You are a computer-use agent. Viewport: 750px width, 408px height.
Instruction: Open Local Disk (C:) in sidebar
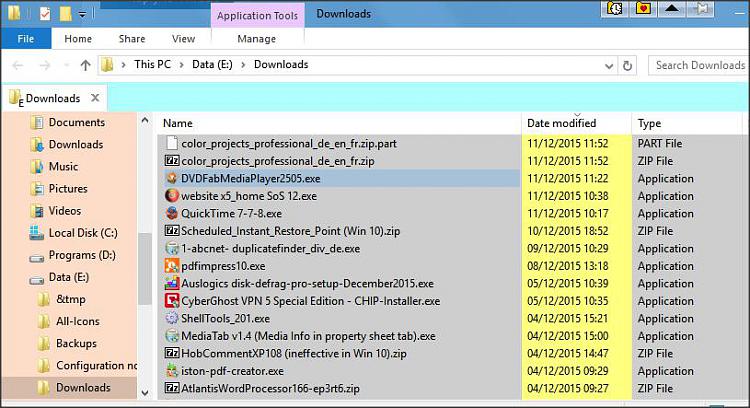click(x=73, y=233)
